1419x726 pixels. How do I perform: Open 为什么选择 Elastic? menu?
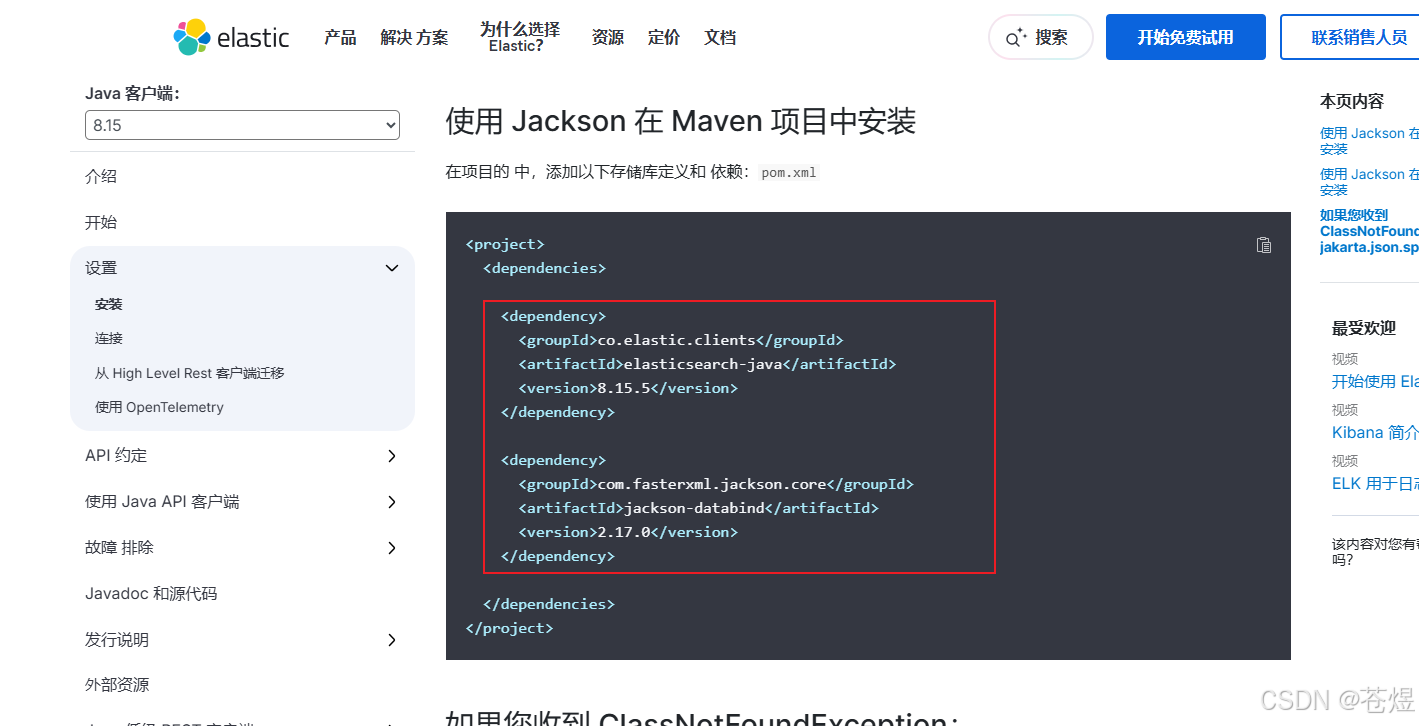pos(520,37)
